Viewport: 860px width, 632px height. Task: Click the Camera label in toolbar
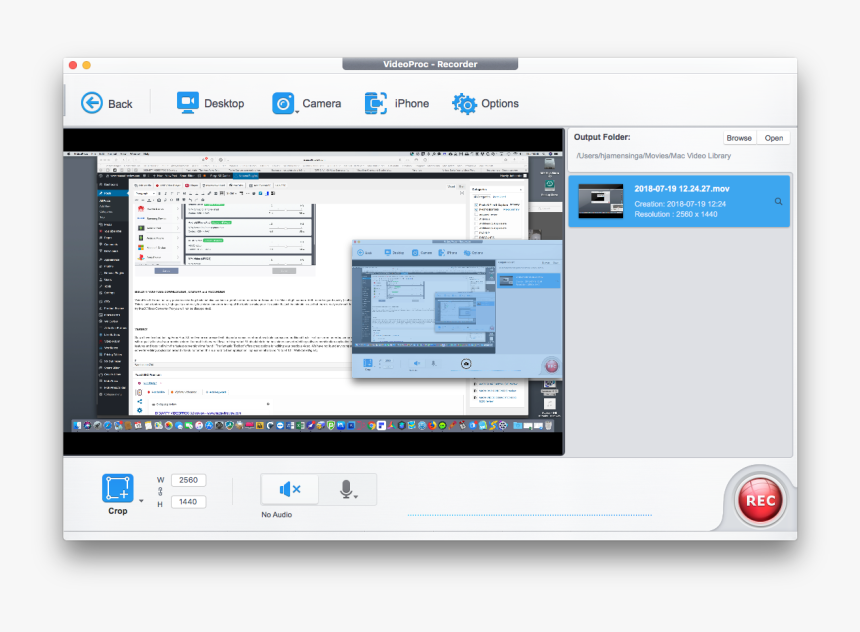click(321, 103)
